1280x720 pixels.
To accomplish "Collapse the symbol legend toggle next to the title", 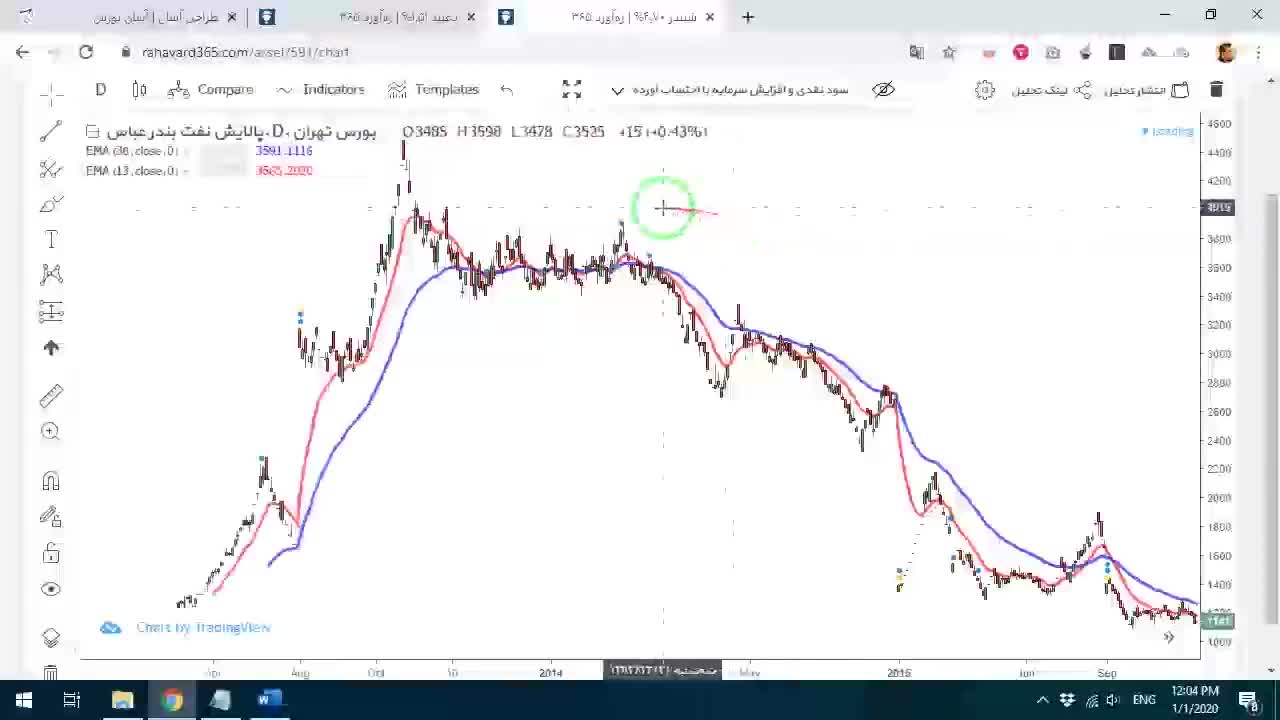I will tap(92, 131).
